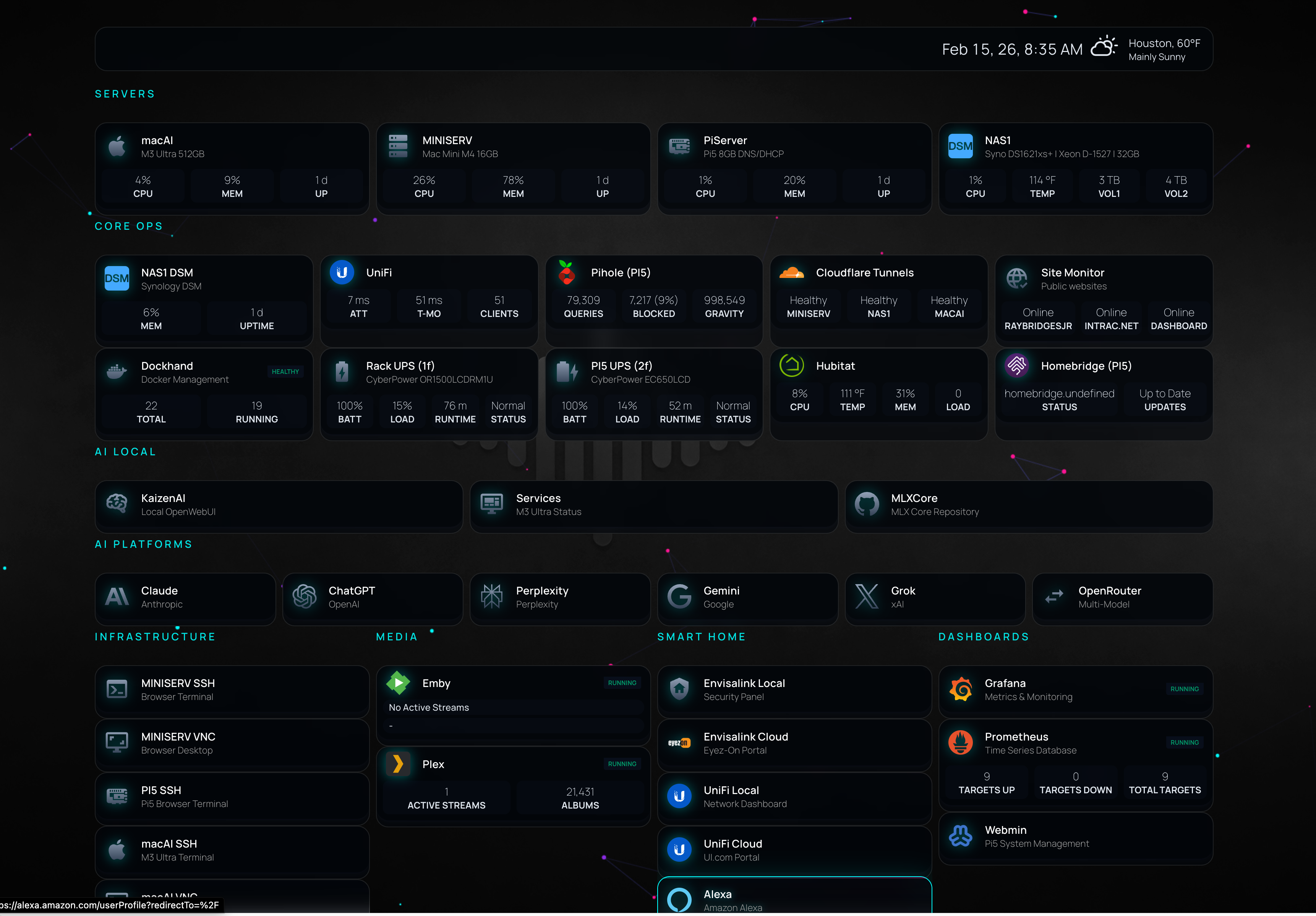This screenshot has height=916, width=1316.
Task: Click the SMART HOME section header
Action: [702, 636]
